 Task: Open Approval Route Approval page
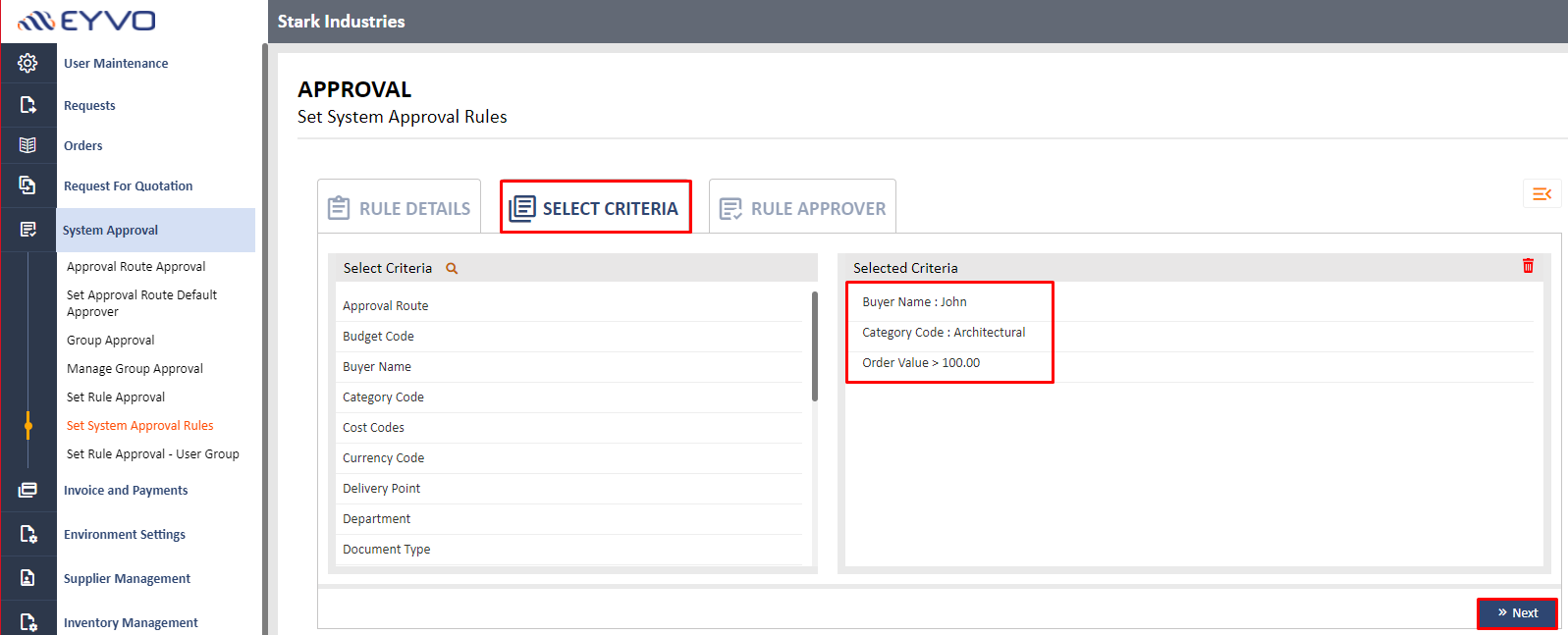[136, 266]
